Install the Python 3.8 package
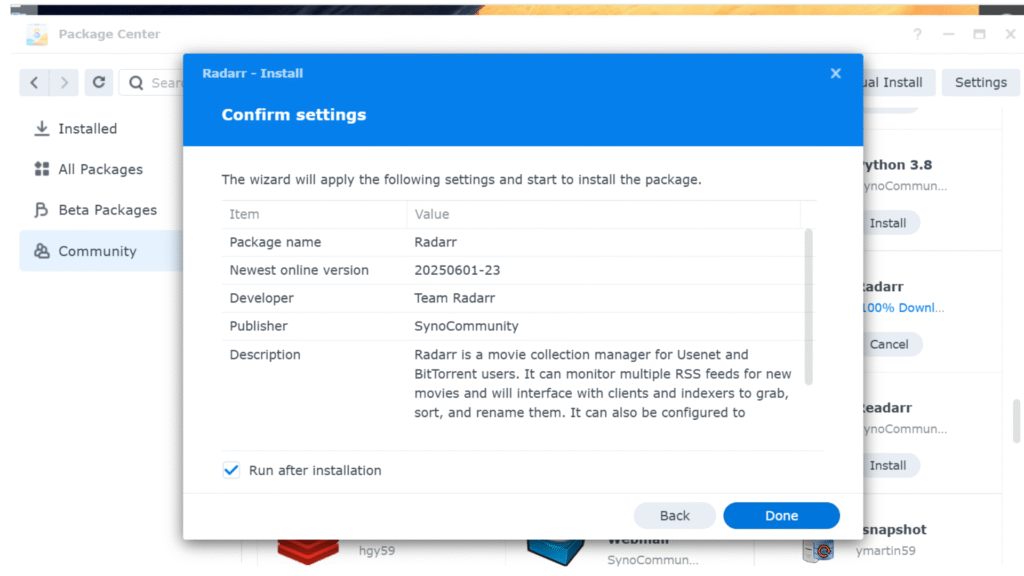The width and height of the screenshot is (1024, 576). point(887,223)
